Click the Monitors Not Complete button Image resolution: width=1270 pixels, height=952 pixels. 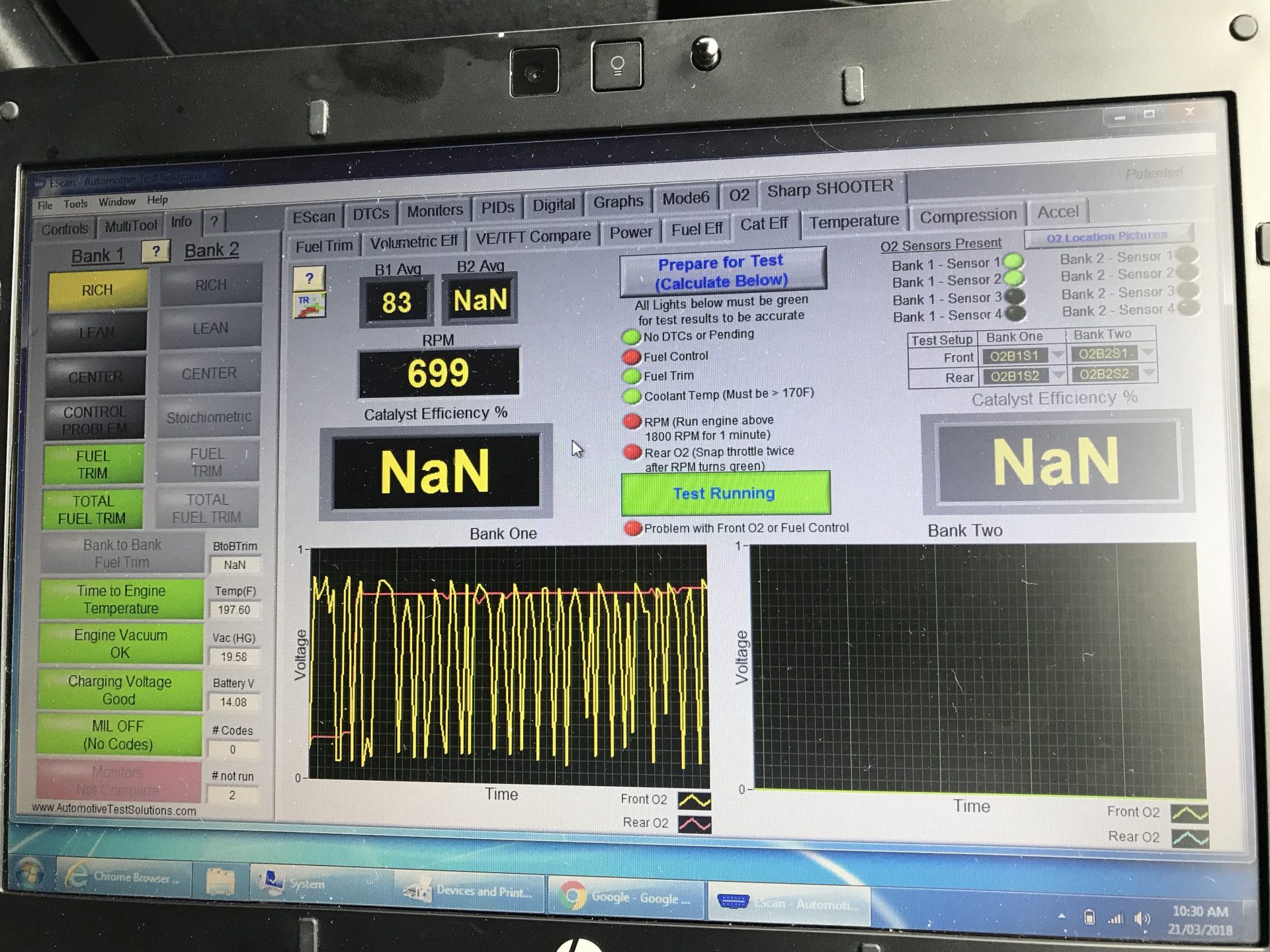[x=118, y=781]
